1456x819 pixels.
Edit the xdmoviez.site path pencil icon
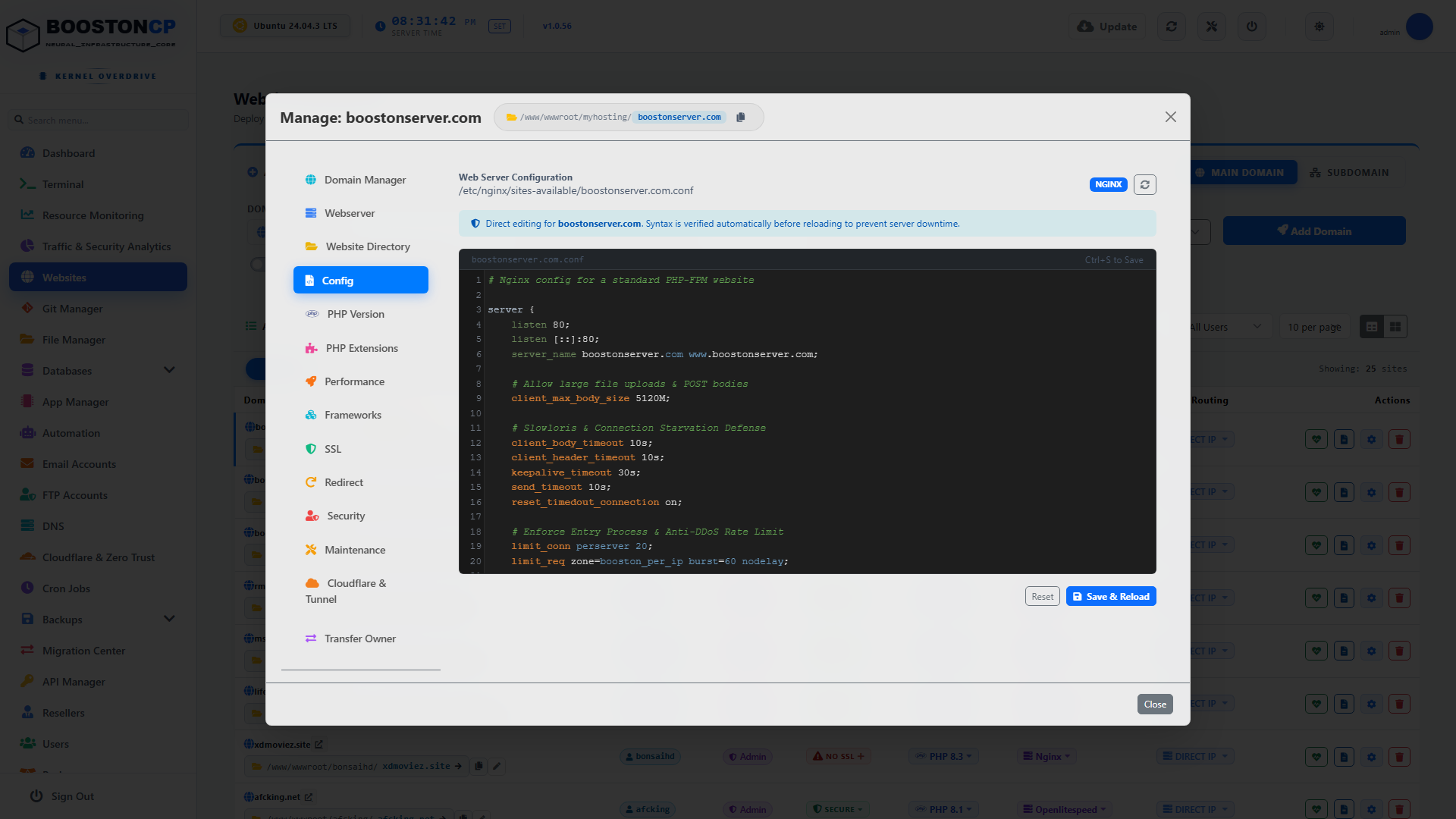point(497,766)
